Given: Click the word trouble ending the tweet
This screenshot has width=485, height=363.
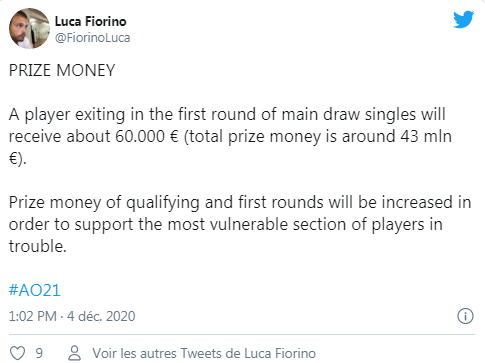Looking at the screenshot, I should (38, 246).
